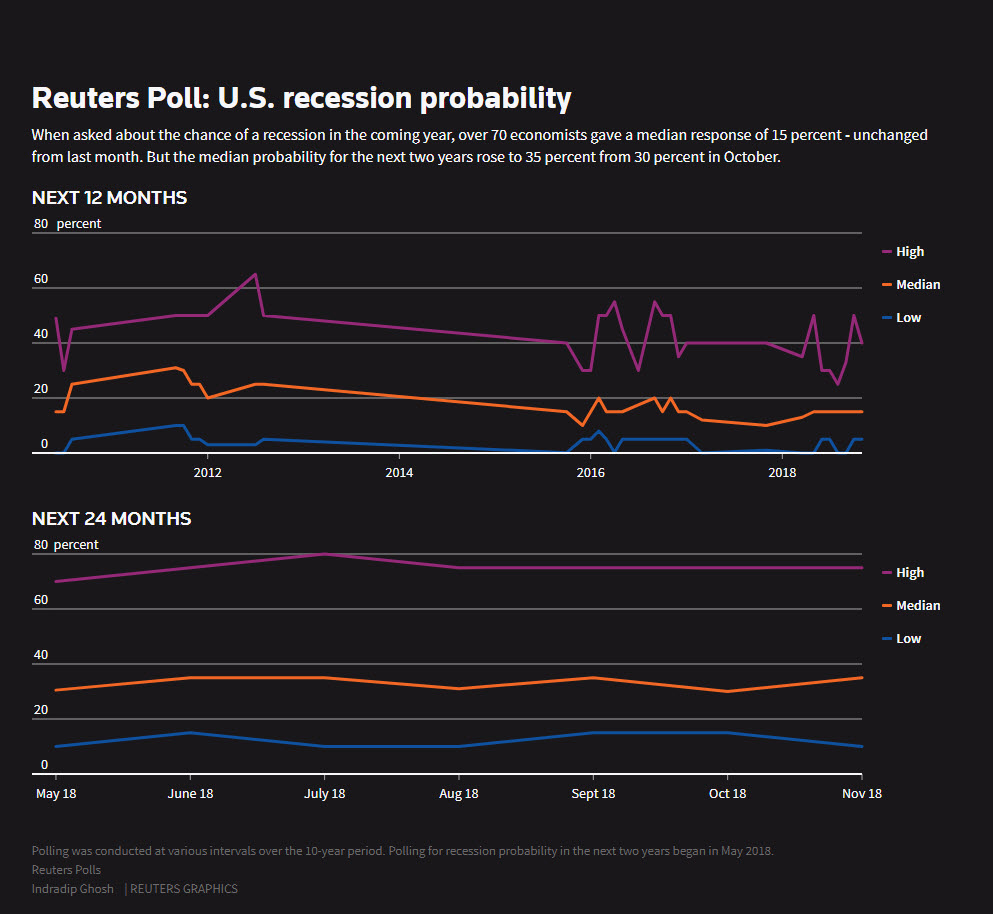The image size is (993, 914).
Task: Click the 2016 x-axis year label
Action: [591, 472]
